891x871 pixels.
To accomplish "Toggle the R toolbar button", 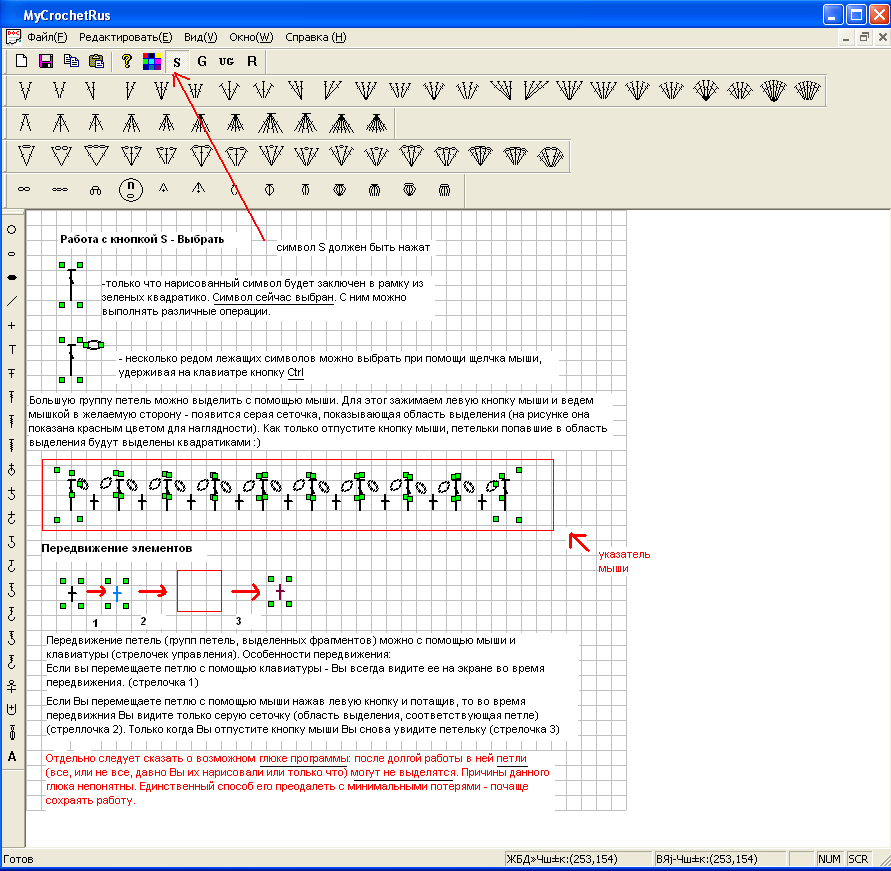I will [x=252, y=61].
